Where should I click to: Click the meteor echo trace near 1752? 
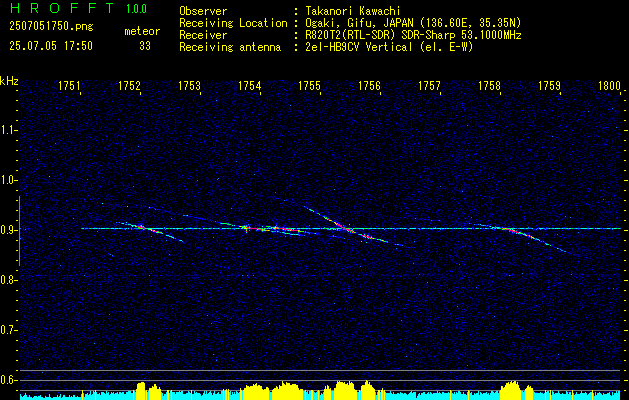pos(150,231)
